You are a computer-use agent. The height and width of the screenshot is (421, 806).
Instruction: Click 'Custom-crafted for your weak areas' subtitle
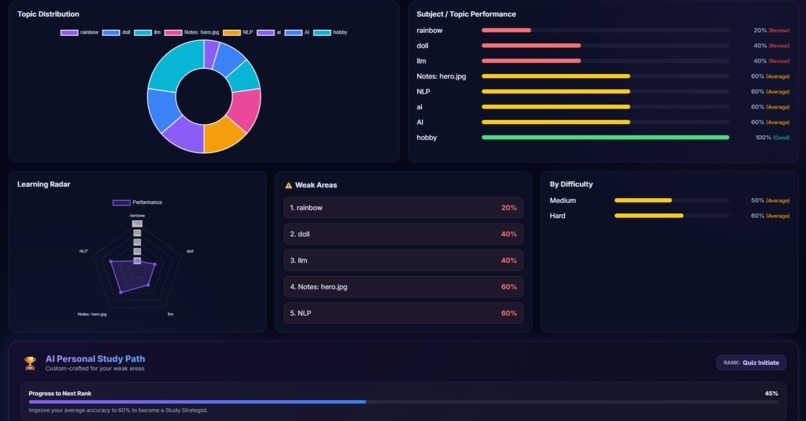point(95,369)
